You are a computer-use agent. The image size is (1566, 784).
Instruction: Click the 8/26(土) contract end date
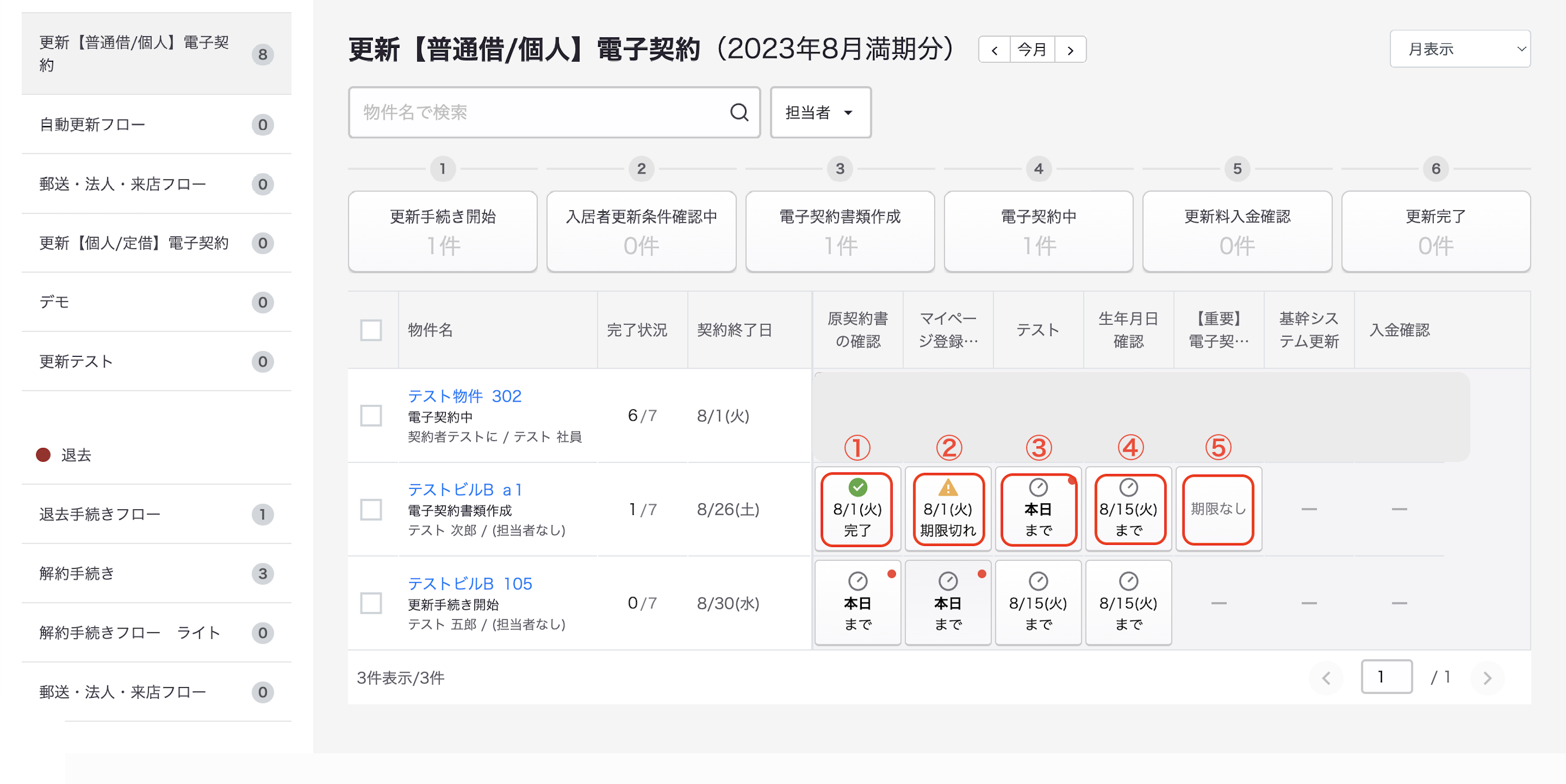(x=728, y=509)
